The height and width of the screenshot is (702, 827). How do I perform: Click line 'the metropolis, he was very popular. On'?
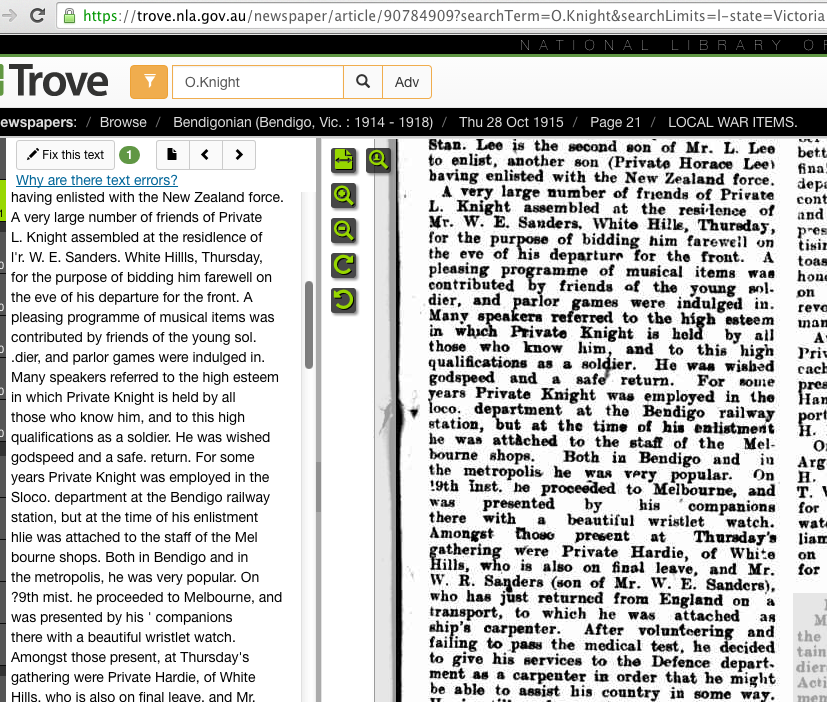[x=135, y=578]
